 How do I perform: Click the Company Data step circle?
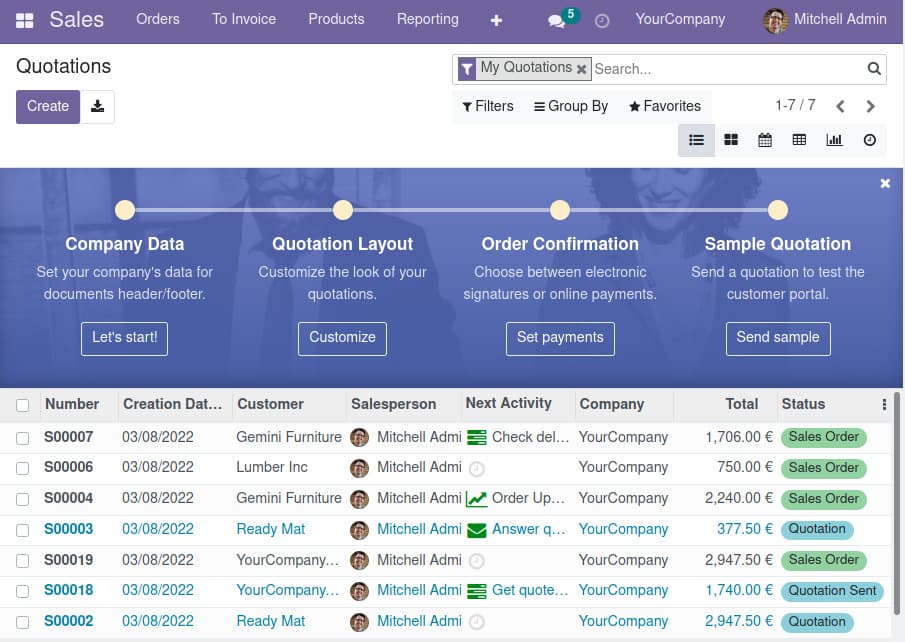(x=125, y=210)
